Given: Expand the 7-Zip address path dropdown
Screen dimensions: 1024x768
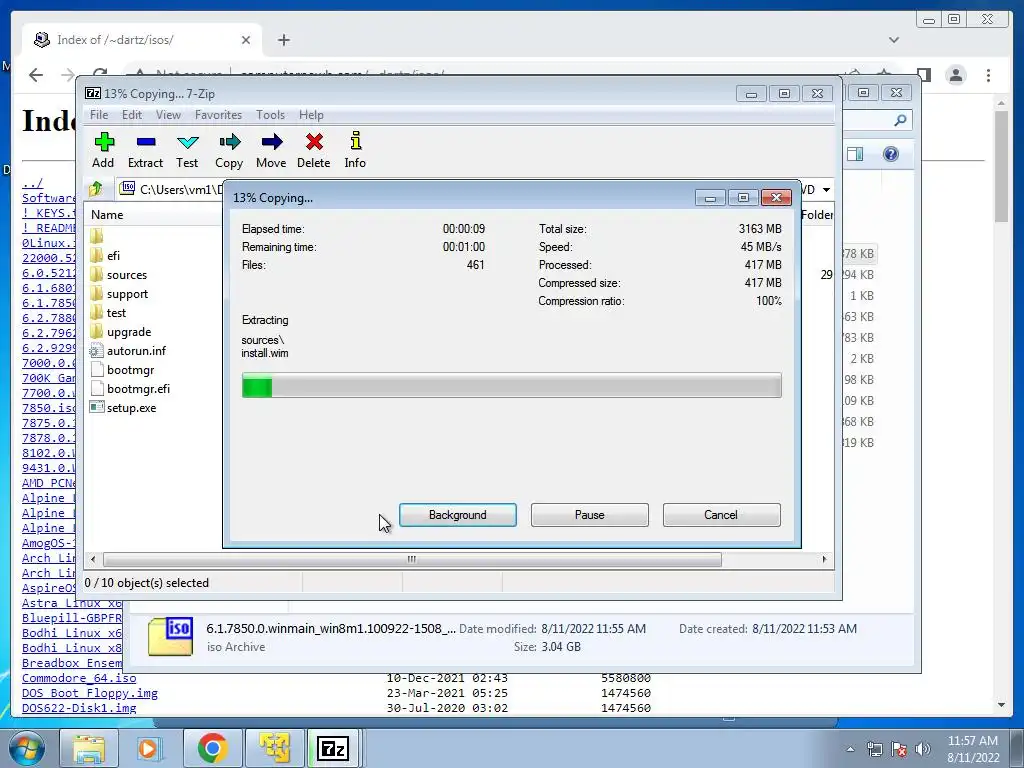Looking at the screenshot, I should click(x=826, y=189).
